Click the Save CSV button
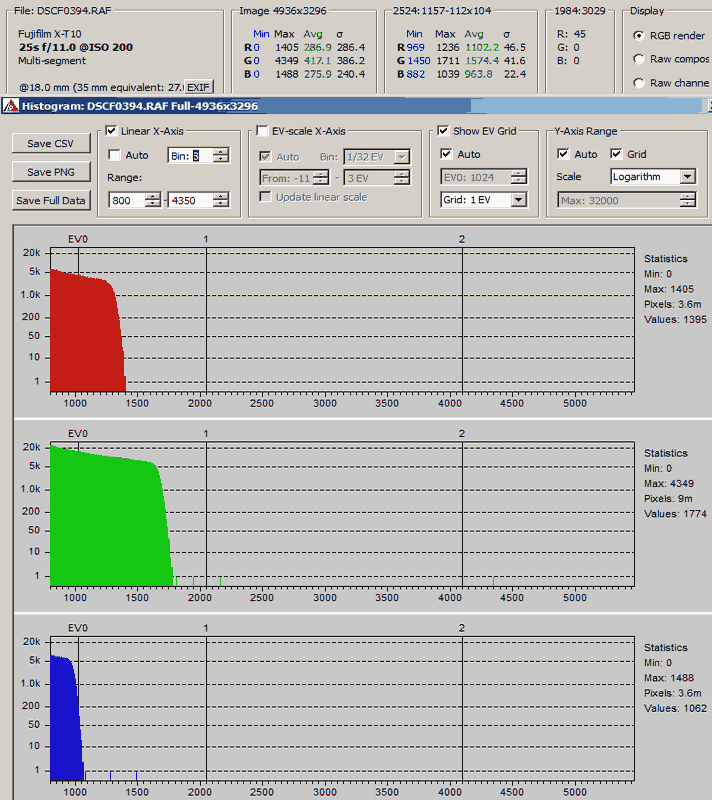712x800 pixels. pyautogui.click(x=50, y=144)
